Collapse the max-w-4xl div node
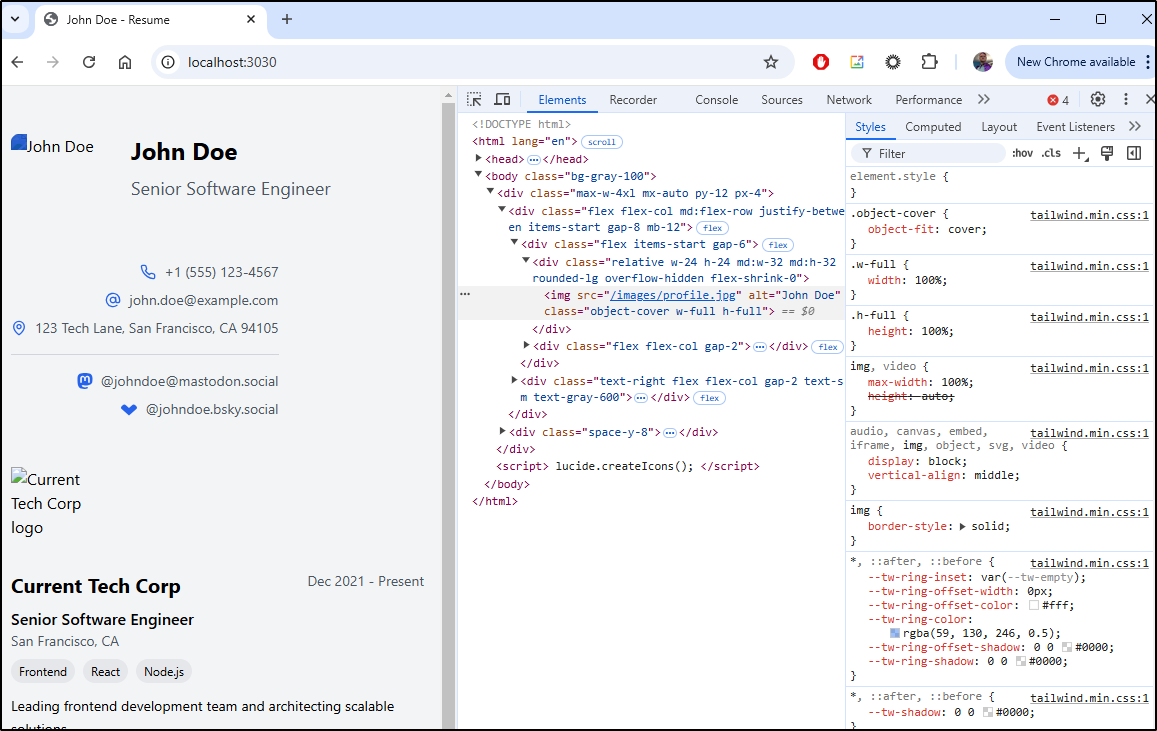Screen dimensions: 1157x731 point(490,192)
